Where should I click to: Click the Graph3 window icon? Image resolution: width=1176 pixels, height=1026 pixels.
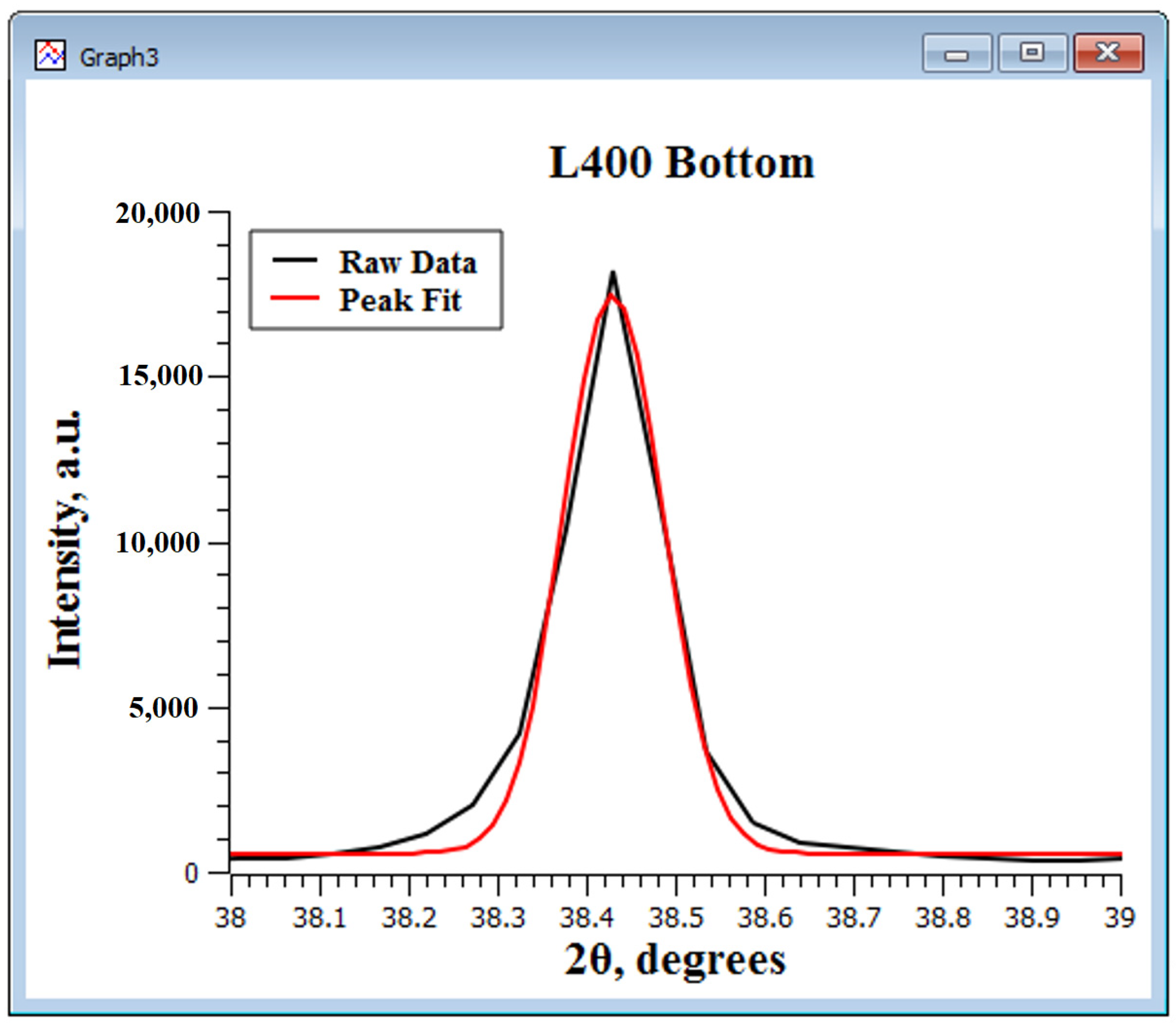pyautogui.click(x=50, y=56)
